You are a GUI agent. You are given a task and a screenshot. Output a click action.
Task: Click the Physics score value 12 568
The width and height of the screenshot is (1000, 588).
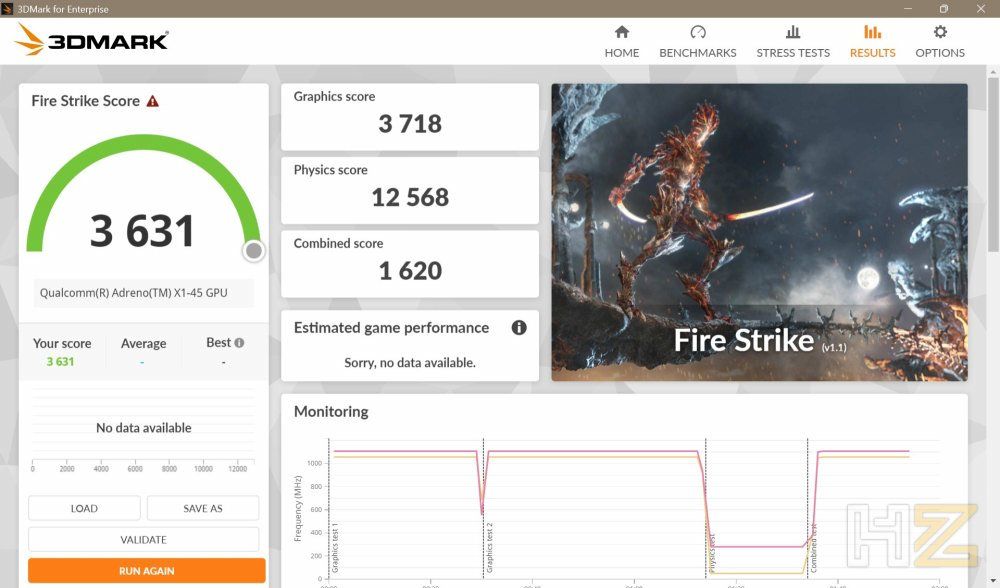410,197
